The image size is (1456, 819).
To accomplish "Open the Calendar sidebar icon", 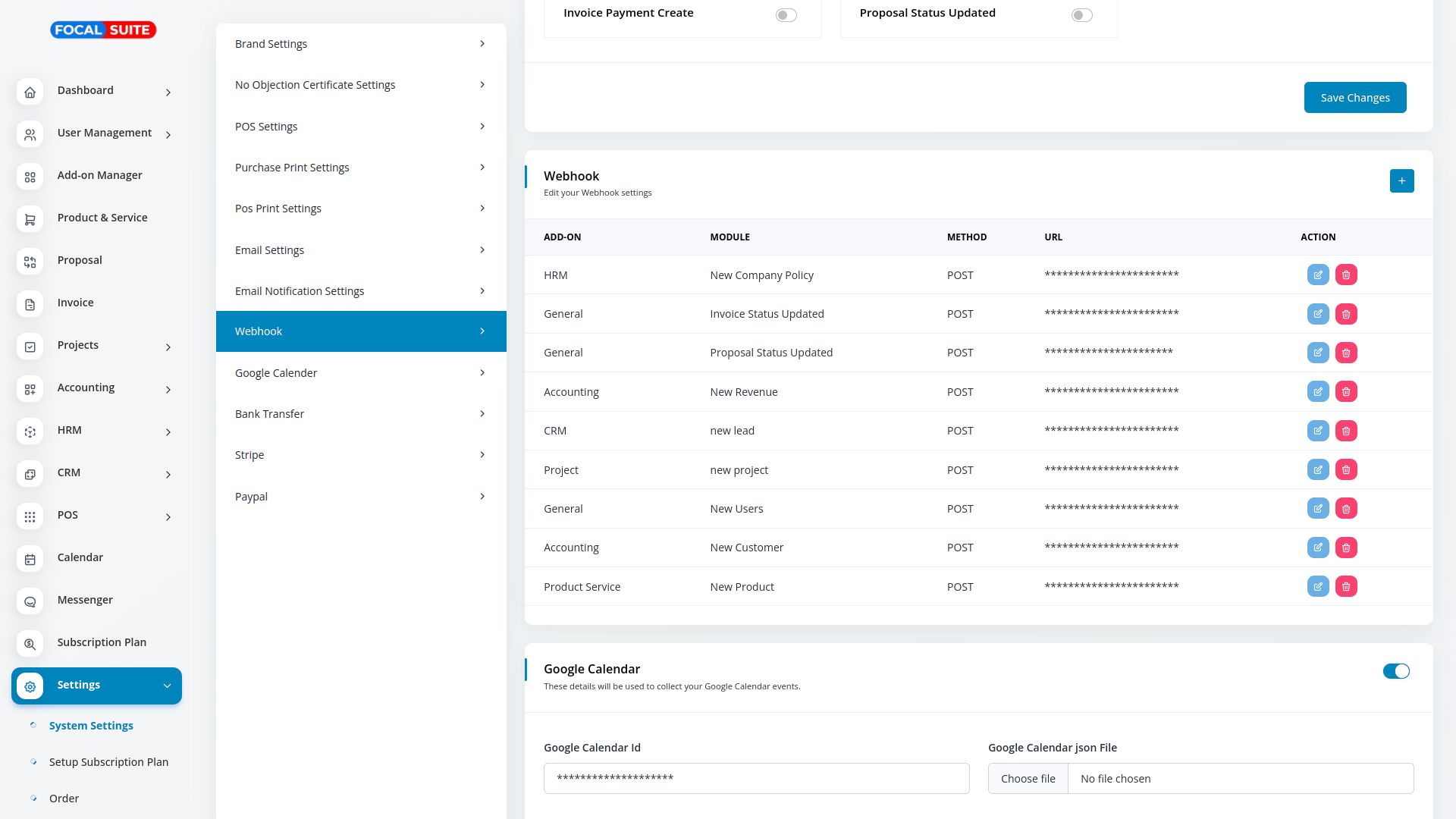I will coord(30,559).
